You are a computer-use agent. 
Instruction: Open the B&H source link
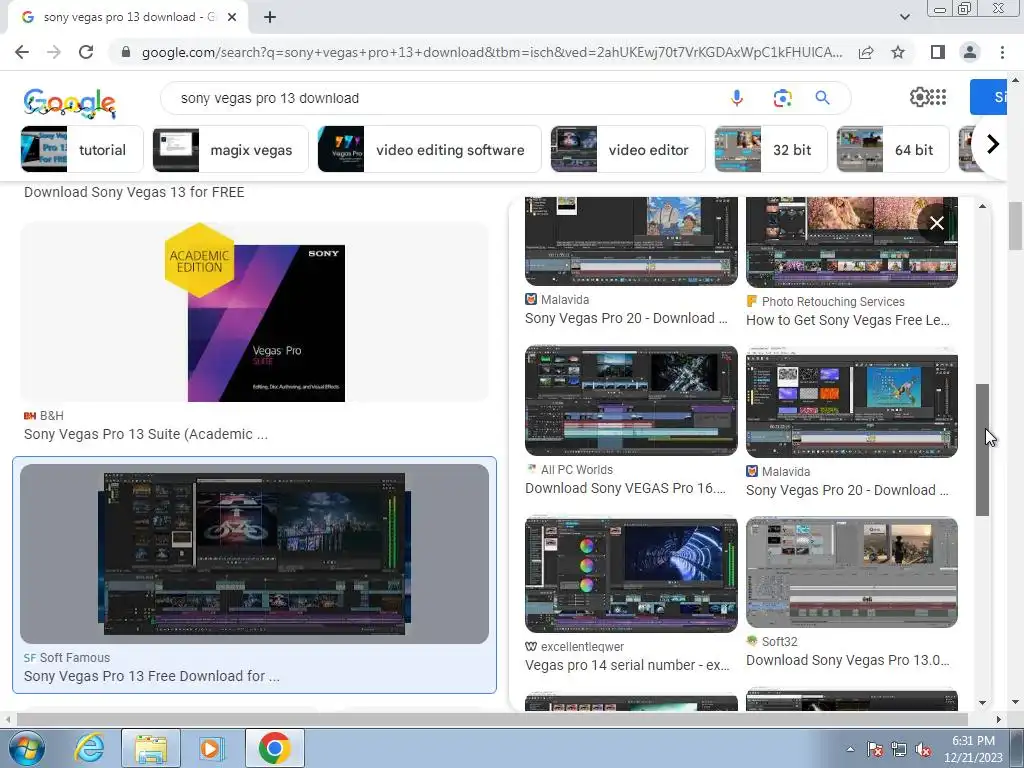pyautogui.click(x=44, y=415)
